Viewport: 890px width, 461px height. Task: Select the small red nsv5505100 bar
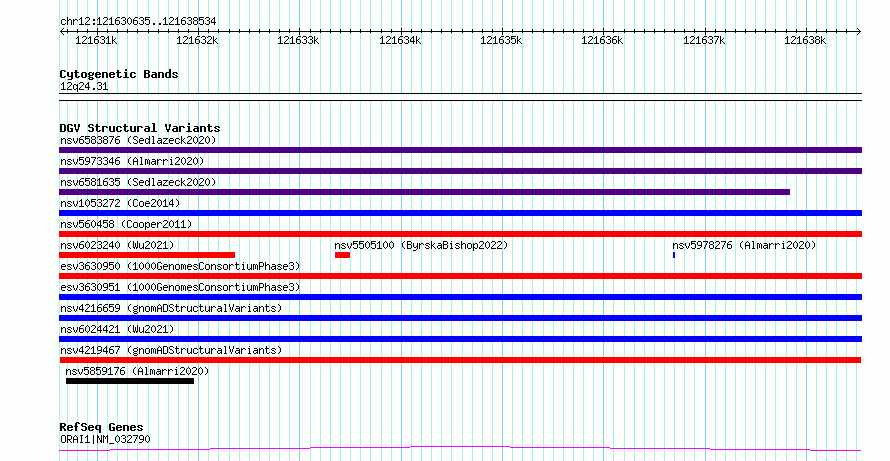click(342, 255)
